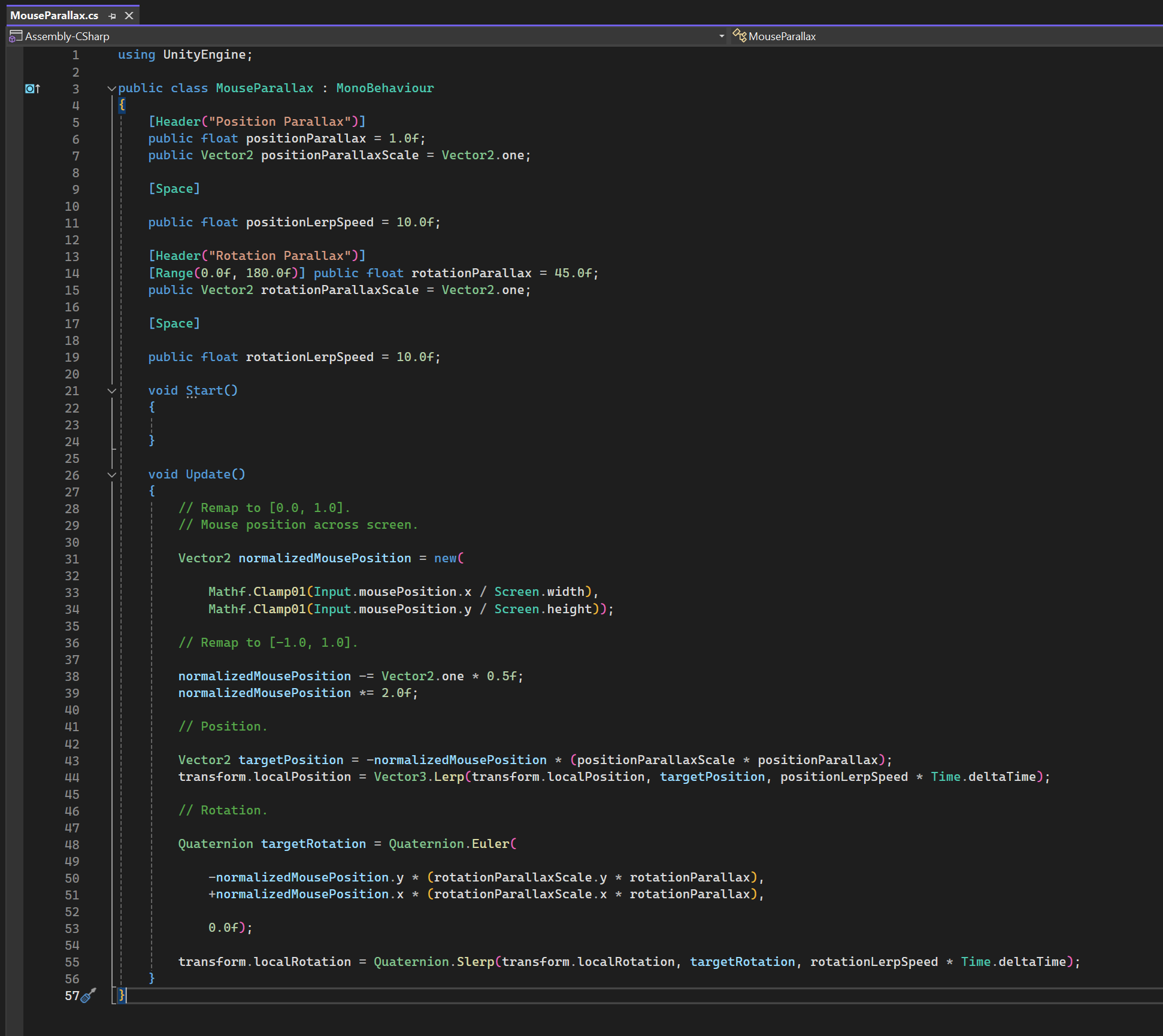Click line number 31 in the margin
Viewport: 1163px width, 1036px height.
[x=72, y=559]
